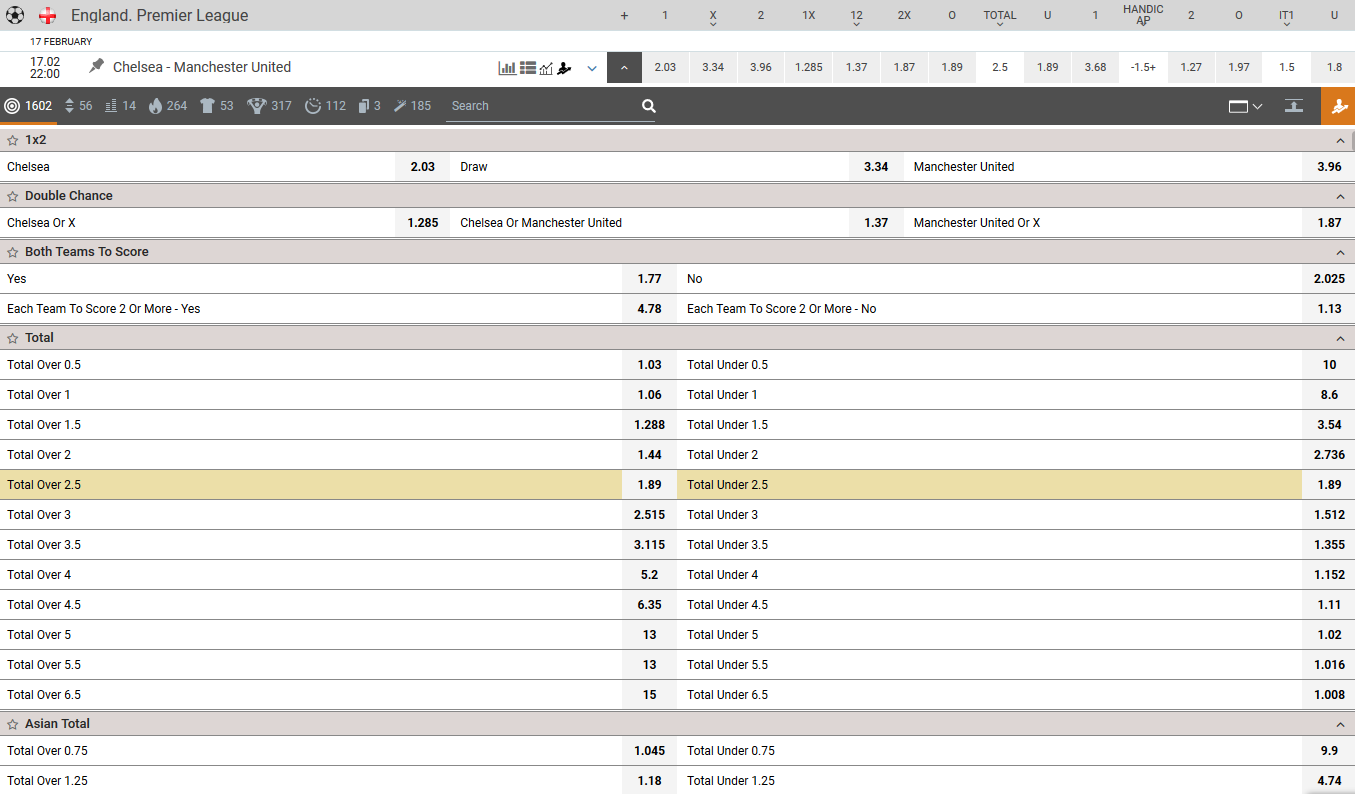Select the filter showing 317
Screen dimensions: 1355x794
click(x=270, y=105)
